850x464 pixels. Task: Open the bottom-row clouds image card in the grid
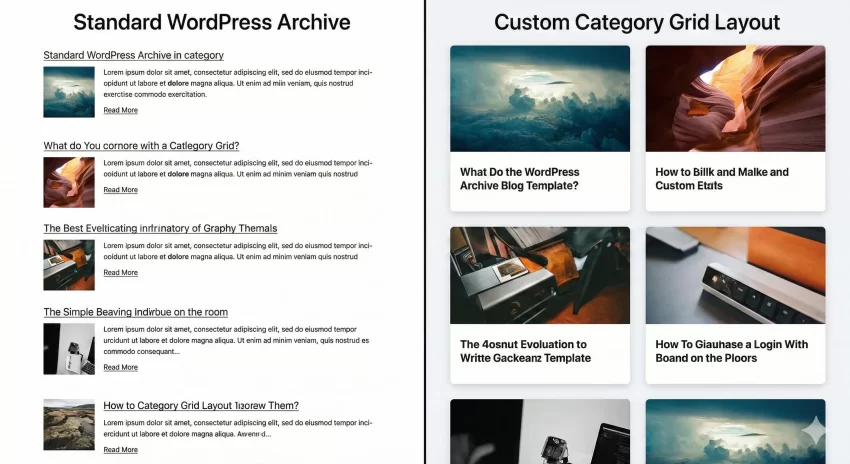[x=736, y=431]
